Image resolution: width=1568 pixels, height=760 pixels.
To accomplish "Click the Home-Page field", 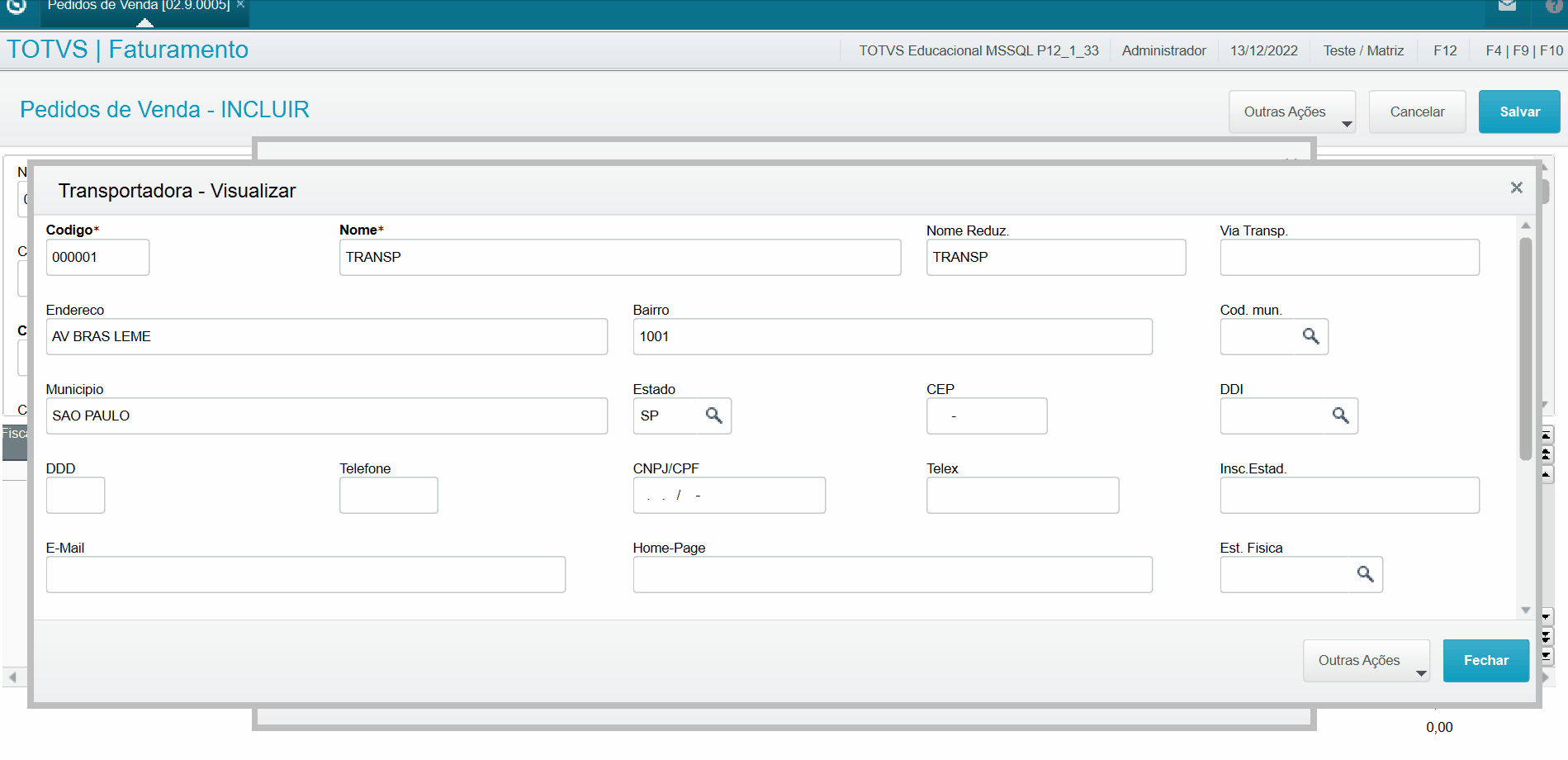I will [x=893, y=574].
